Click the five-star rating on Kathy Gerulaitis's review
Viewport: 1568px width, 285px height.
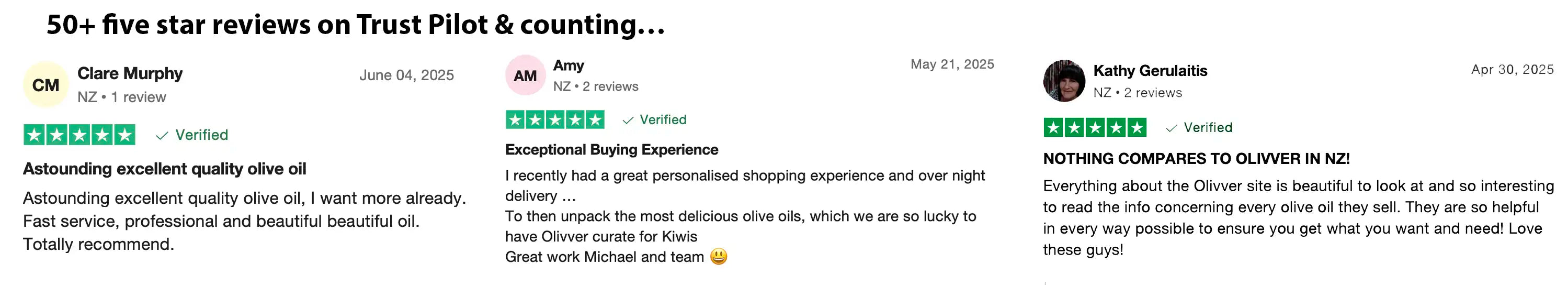tap(1095, 127)
